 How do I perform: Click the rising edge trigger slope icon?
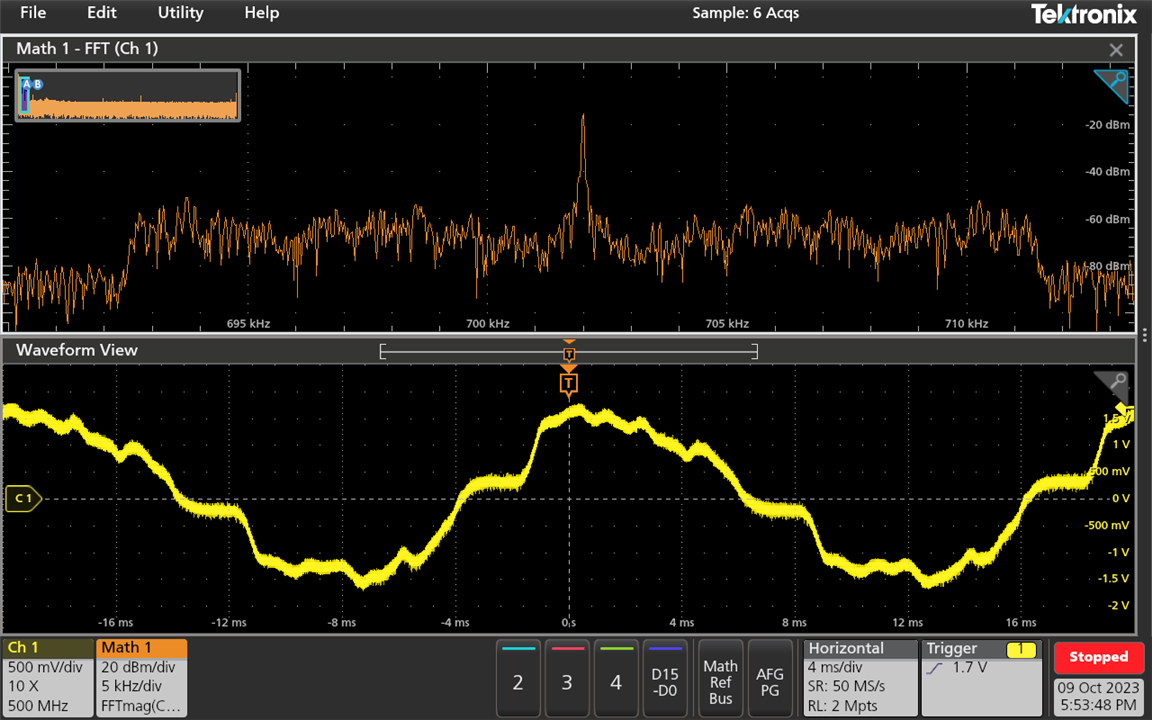click(935, 669)
